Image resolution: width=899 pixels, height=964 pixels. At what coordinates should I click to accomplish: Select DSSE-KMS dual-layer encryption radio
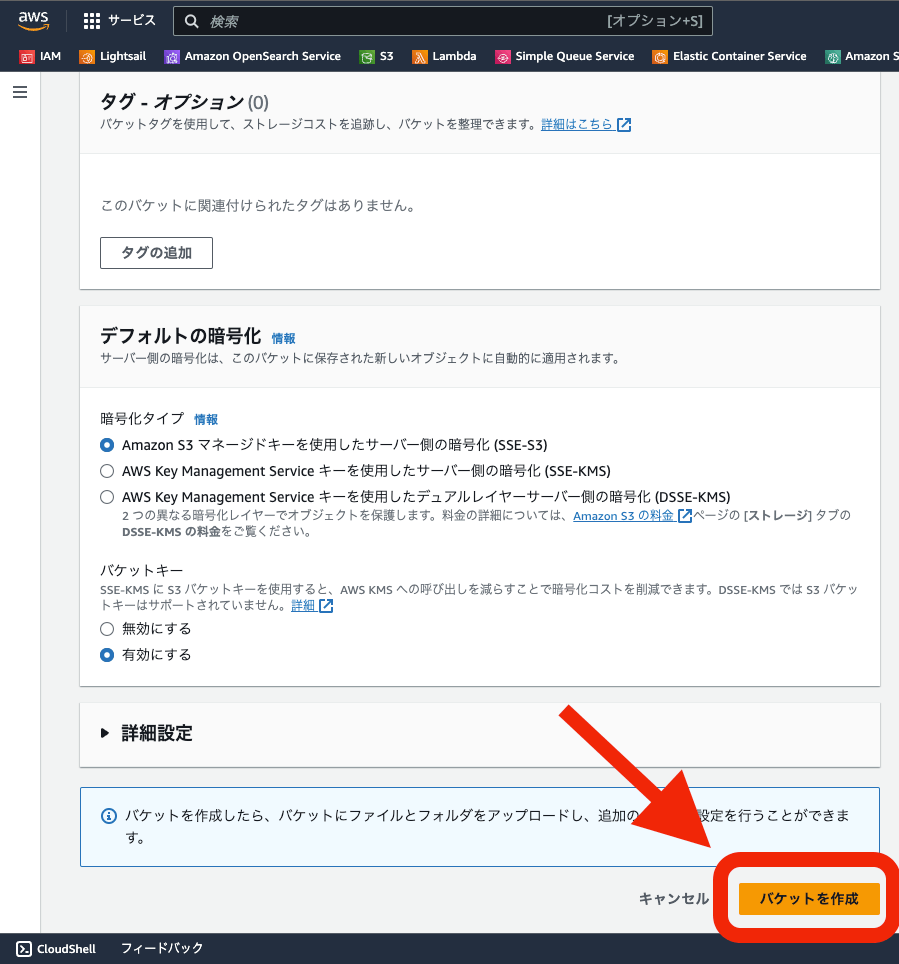tap(107, 497)
